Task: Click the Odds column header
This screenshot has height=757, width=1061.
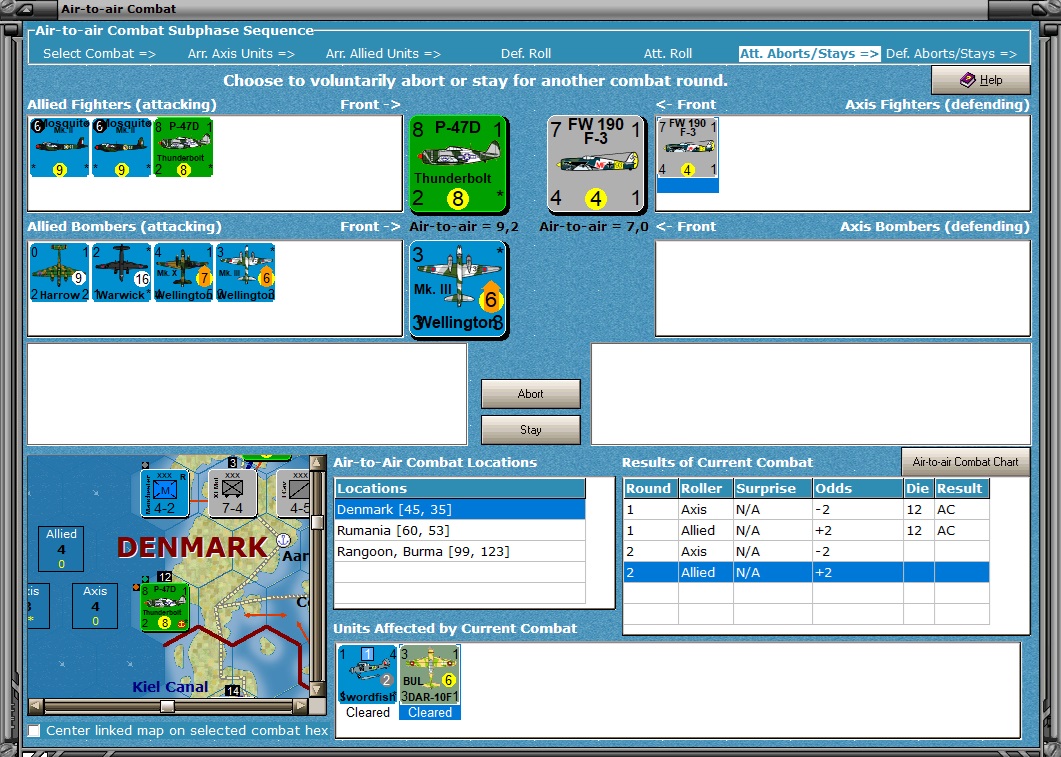Action: pos(858,488)
